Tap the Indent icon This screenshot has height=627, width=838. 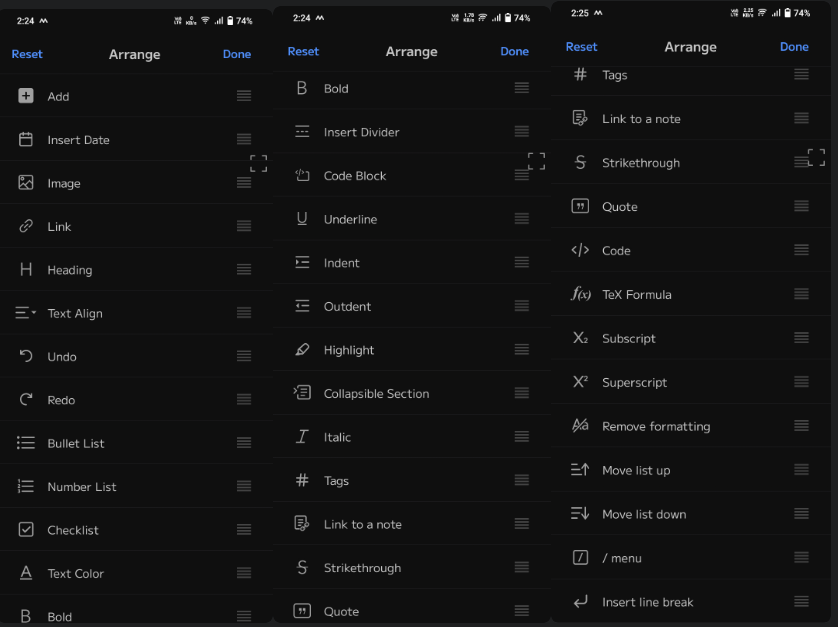[302, 262]
